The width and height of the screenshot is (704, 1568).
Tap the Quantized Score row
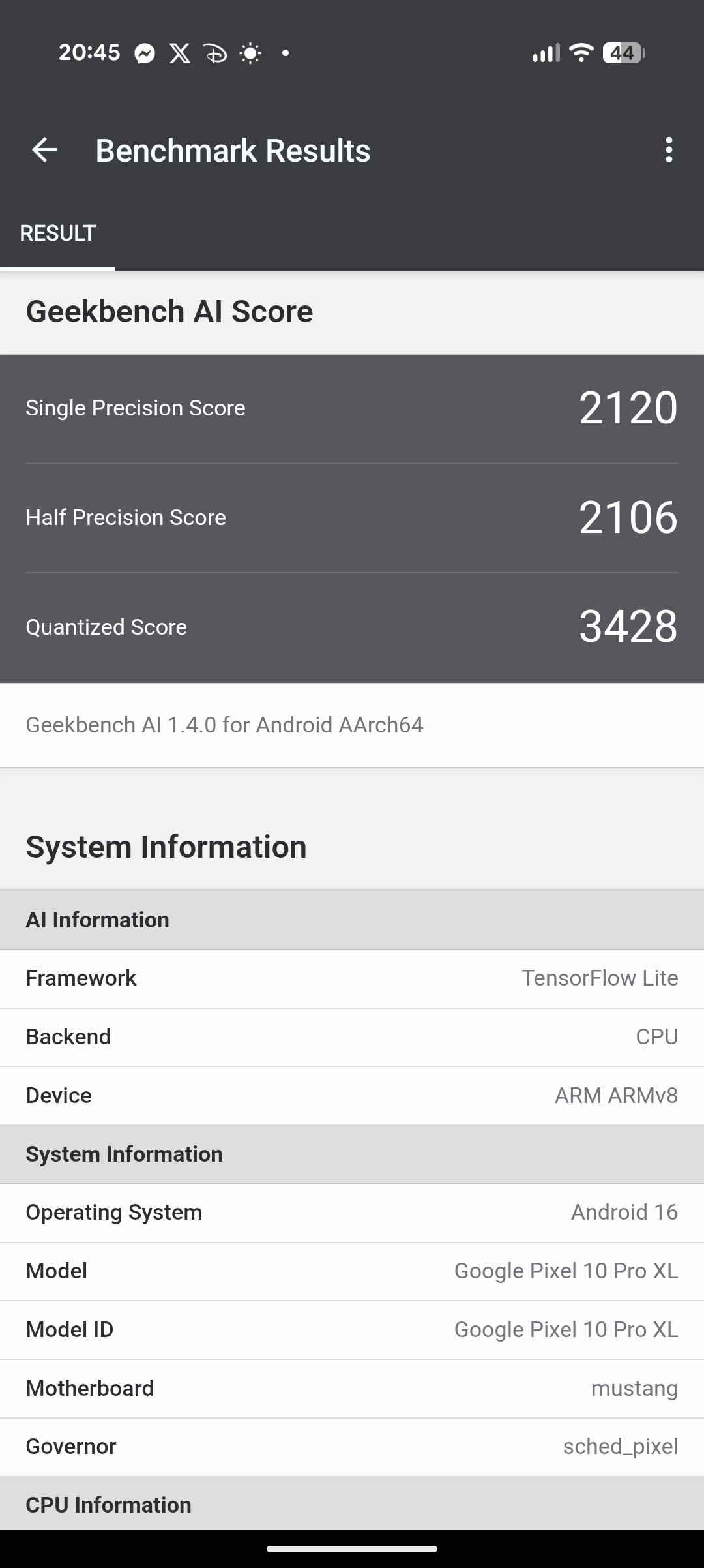pyautogui.click(x=352, y=627)
